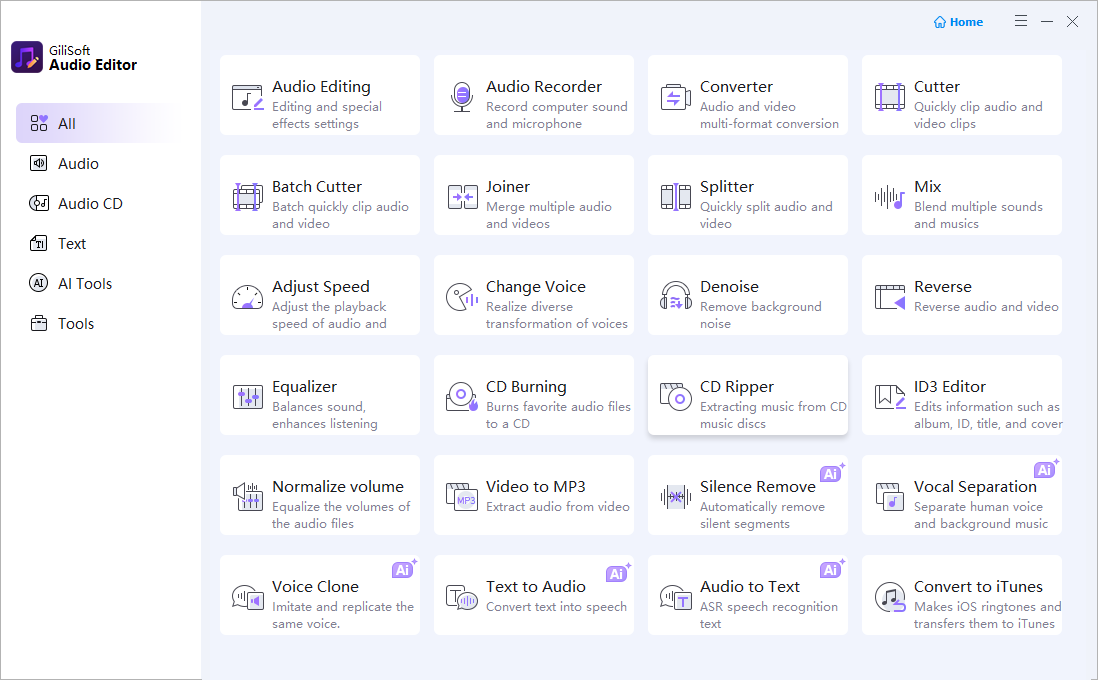Image resolution: width=1098 pixels, height=680 pixels.
Task: Open the hamburger menu in title bar
Action: click(x=1021, y=21)
